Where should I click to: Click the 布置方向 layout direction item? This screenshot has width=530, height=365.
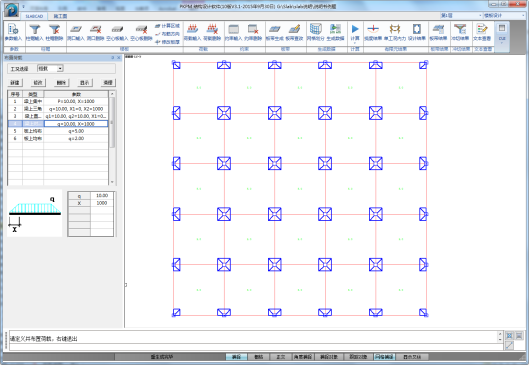coord(167,34)
